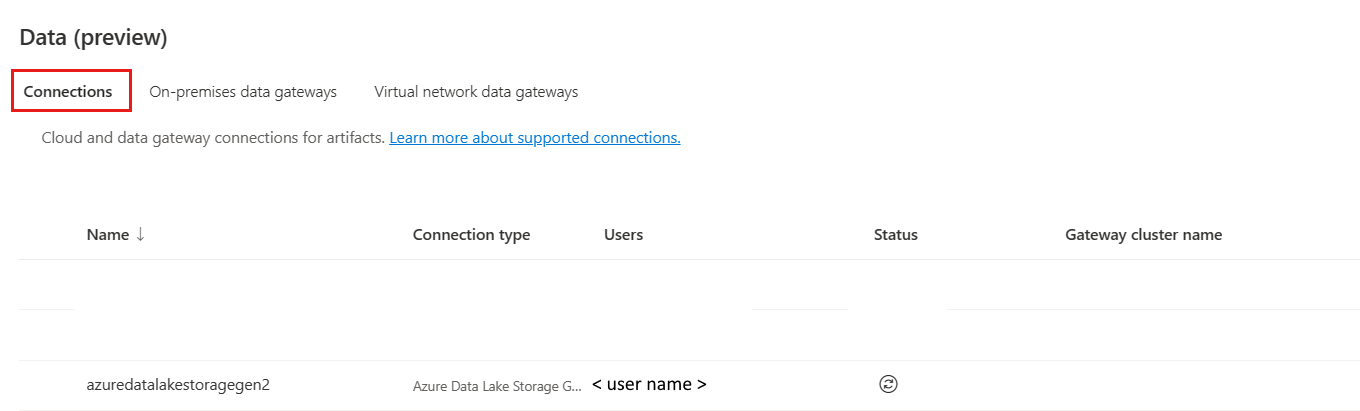
Task: Open the azuredatalakestoragegen2 connection
Action: 178,384
